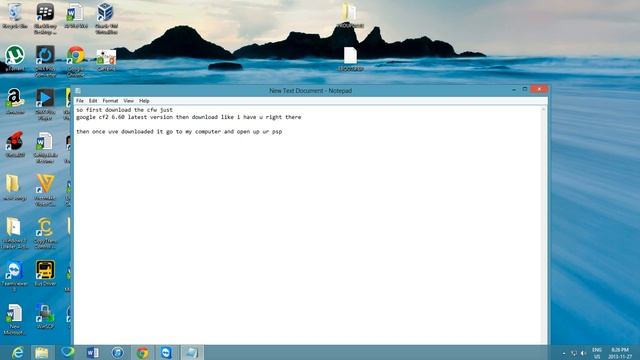Image resolution: width=640 pixels, height=360 pixels.
Task: Select the Google Chrome desktop icon
Action: 76,61
